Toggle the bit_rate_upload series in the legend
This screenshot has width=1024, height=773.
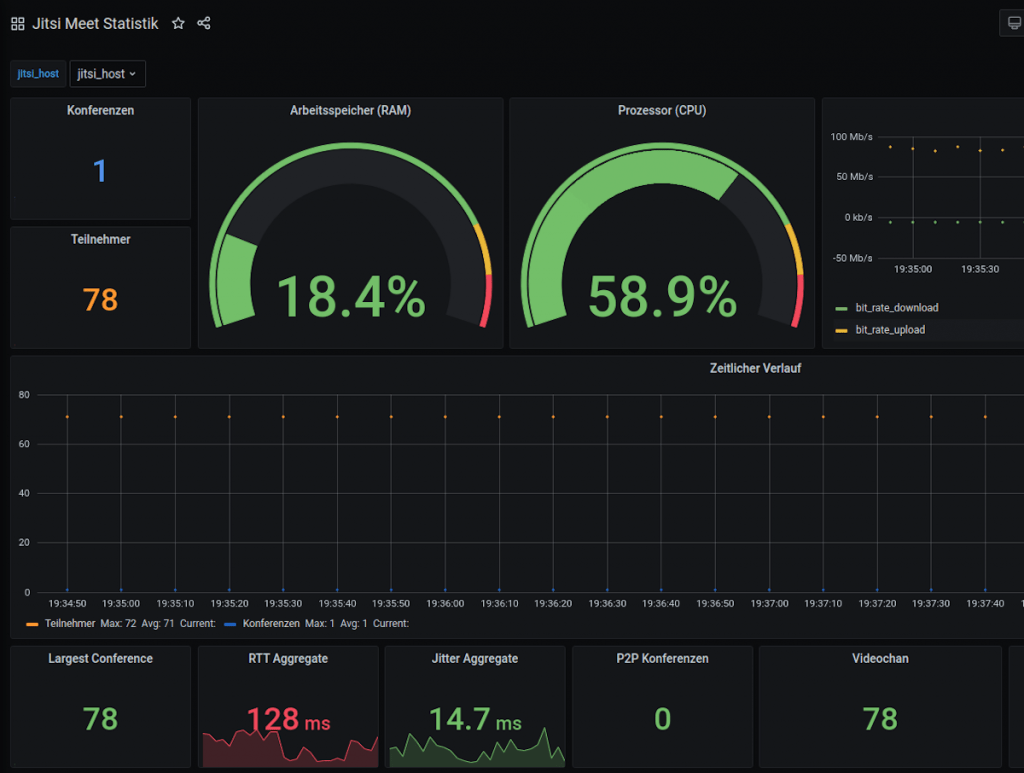click(x=890, y=330)
